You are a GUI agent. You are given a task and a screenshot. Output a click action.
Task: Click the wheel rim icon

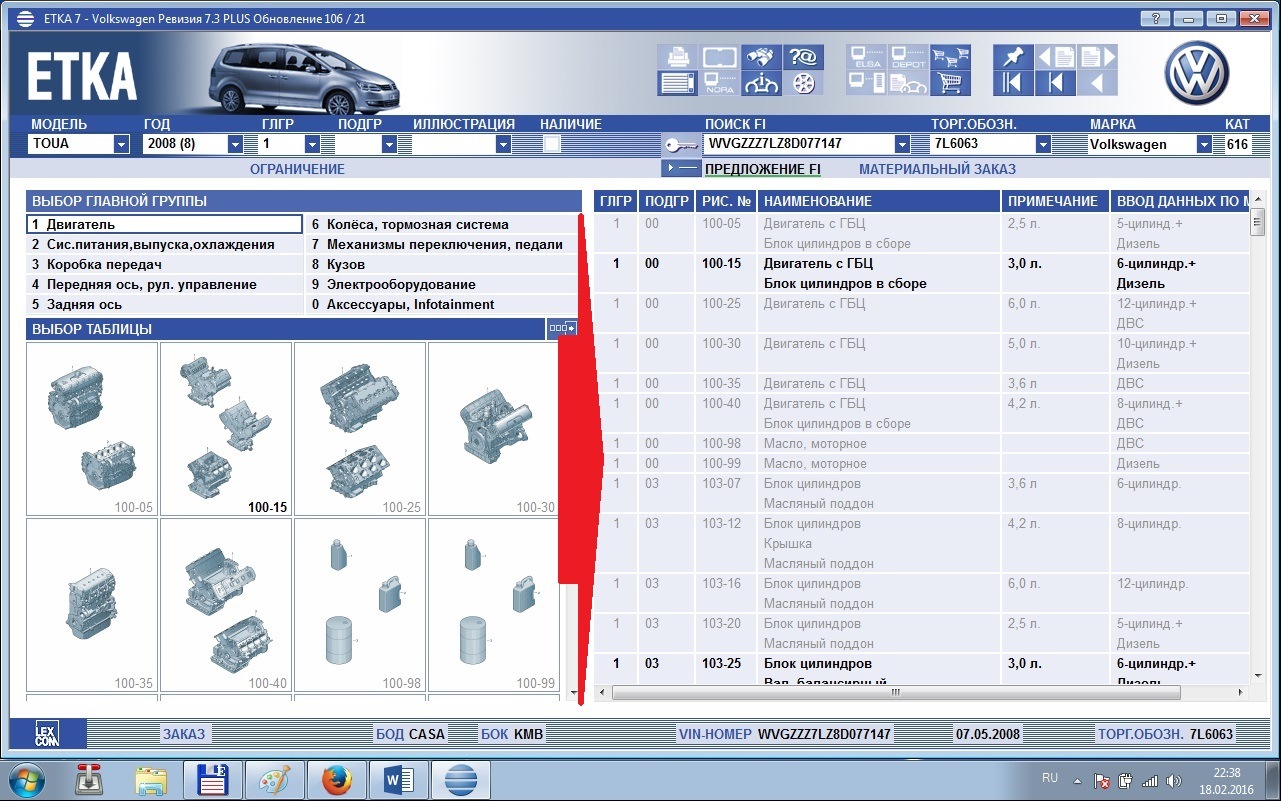[x=803, y=84]
